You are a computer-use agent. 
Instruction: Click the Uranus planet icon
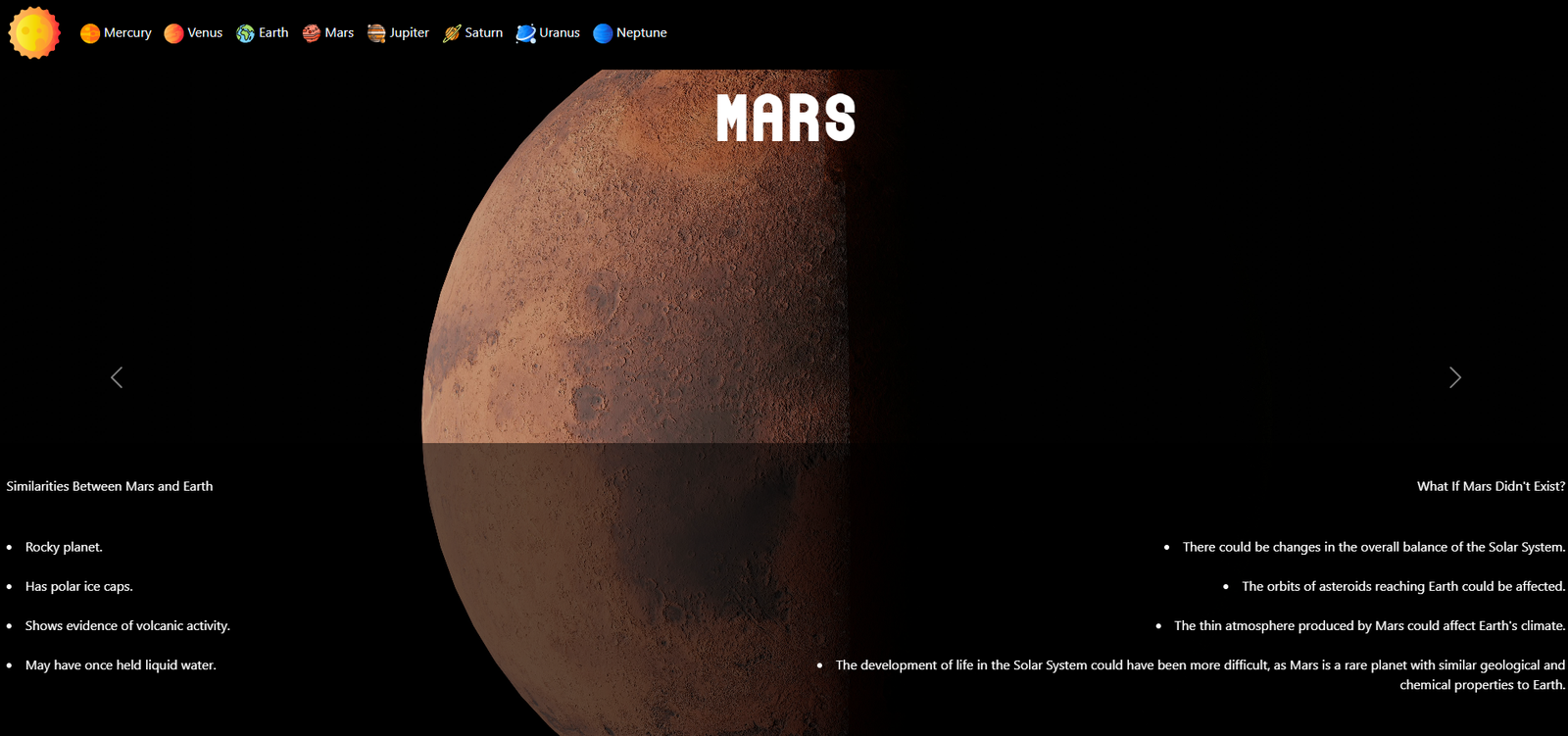(526, 33)
